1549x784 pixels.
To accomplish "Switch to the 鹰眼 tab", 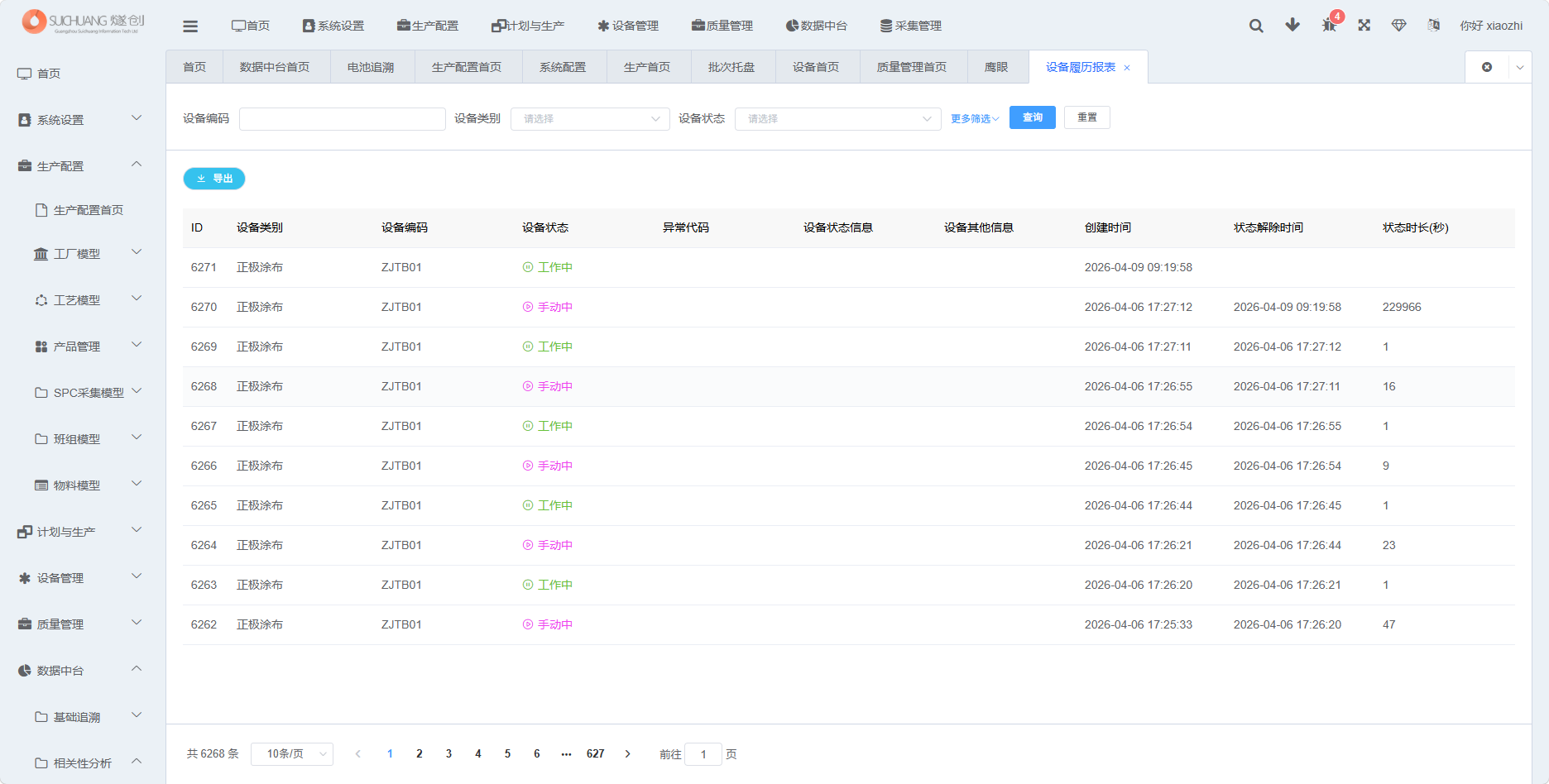I will point(996,67).
